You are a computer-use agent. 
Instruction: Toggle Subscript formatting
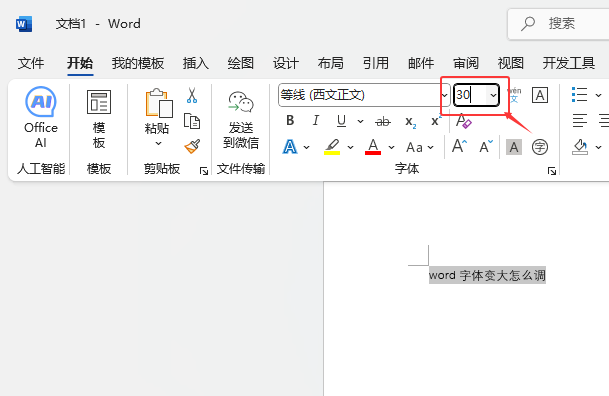[411, 122]
